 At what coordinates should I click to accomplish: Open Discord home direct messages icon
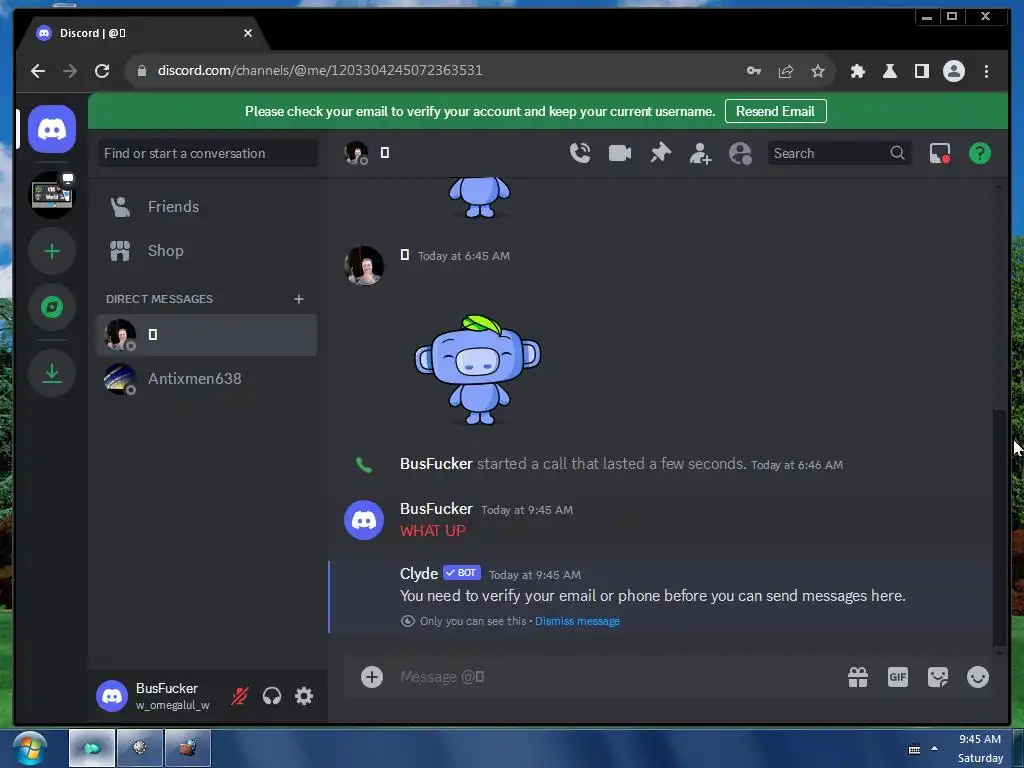[52, 129]
